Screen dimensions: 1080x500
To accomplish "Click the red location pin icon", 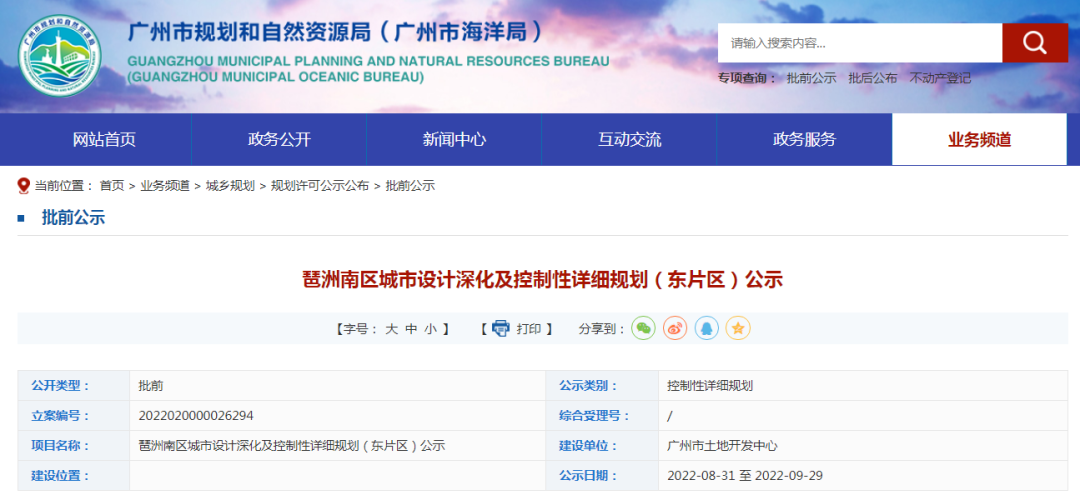I will tap(24, 186).
